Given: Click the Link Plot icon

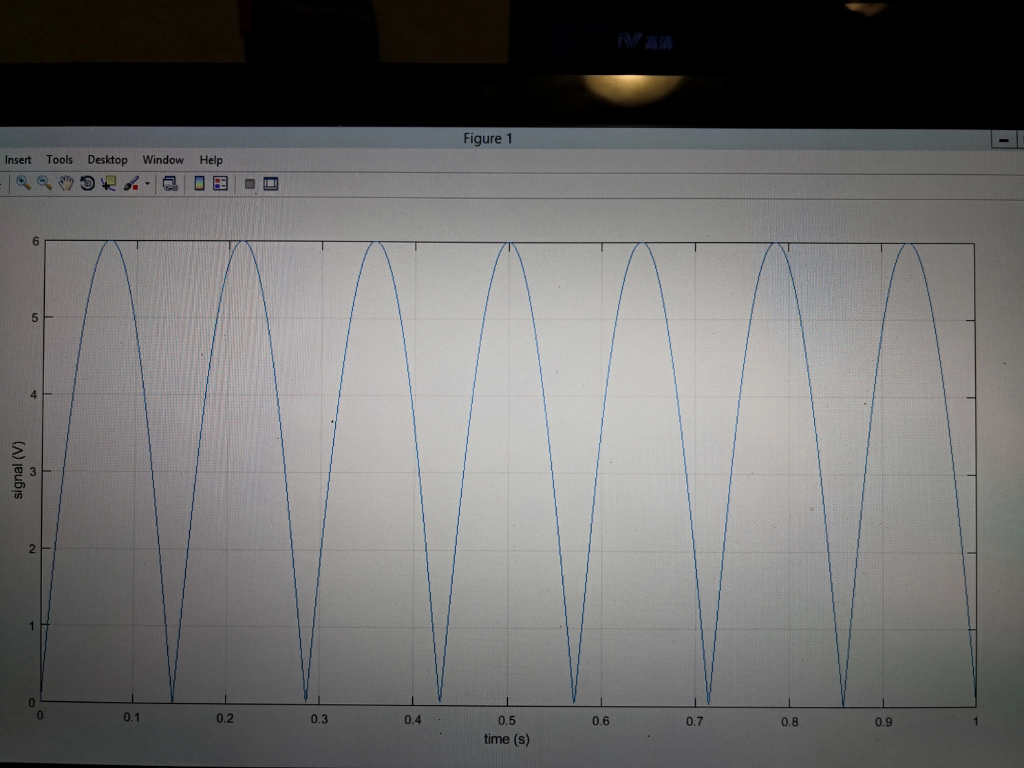Looking at the screenshot, I should pos(171,183).
